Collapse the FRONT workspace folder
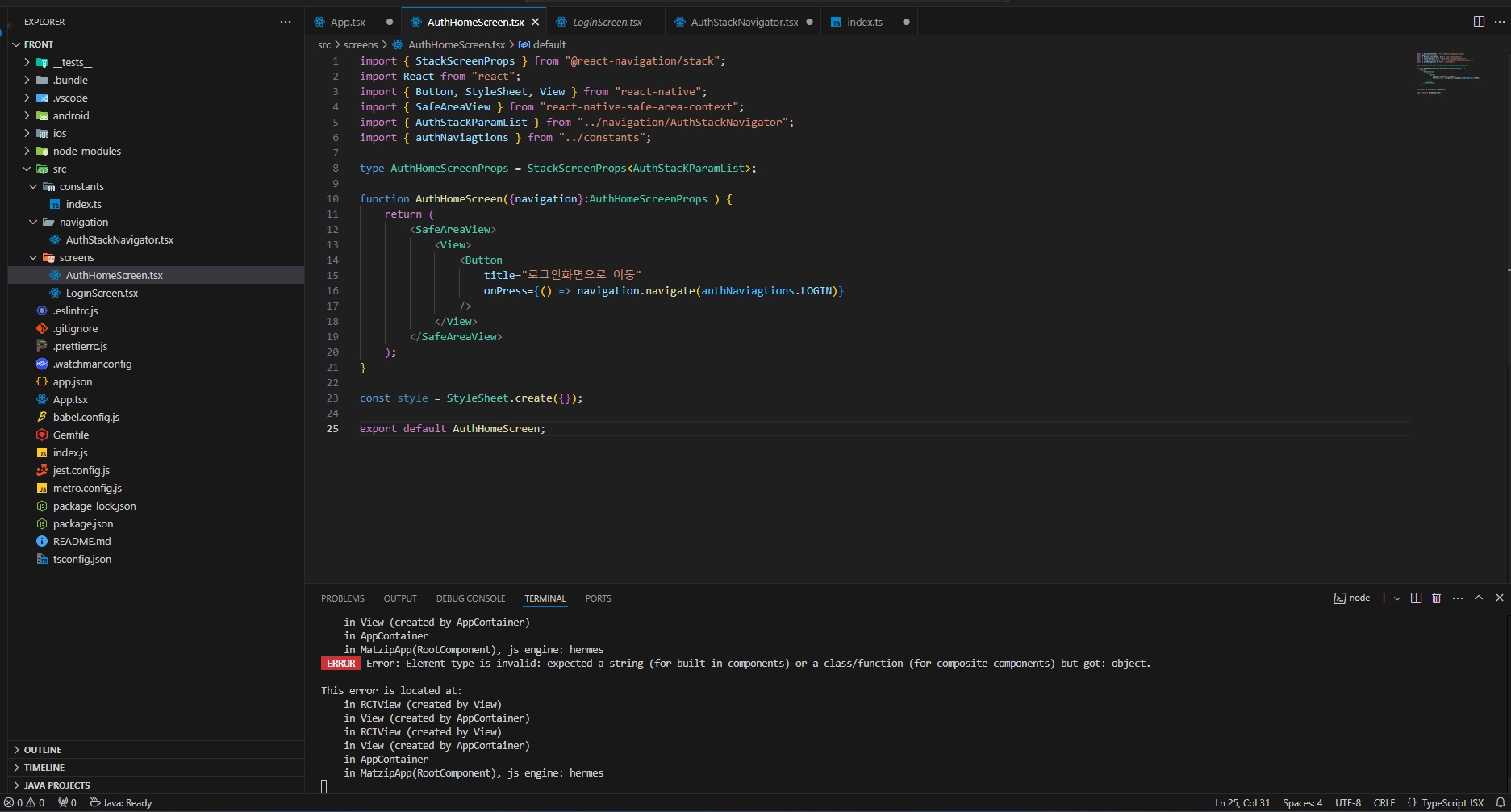This screenshot has width=1511, height=812. (157, 44)
